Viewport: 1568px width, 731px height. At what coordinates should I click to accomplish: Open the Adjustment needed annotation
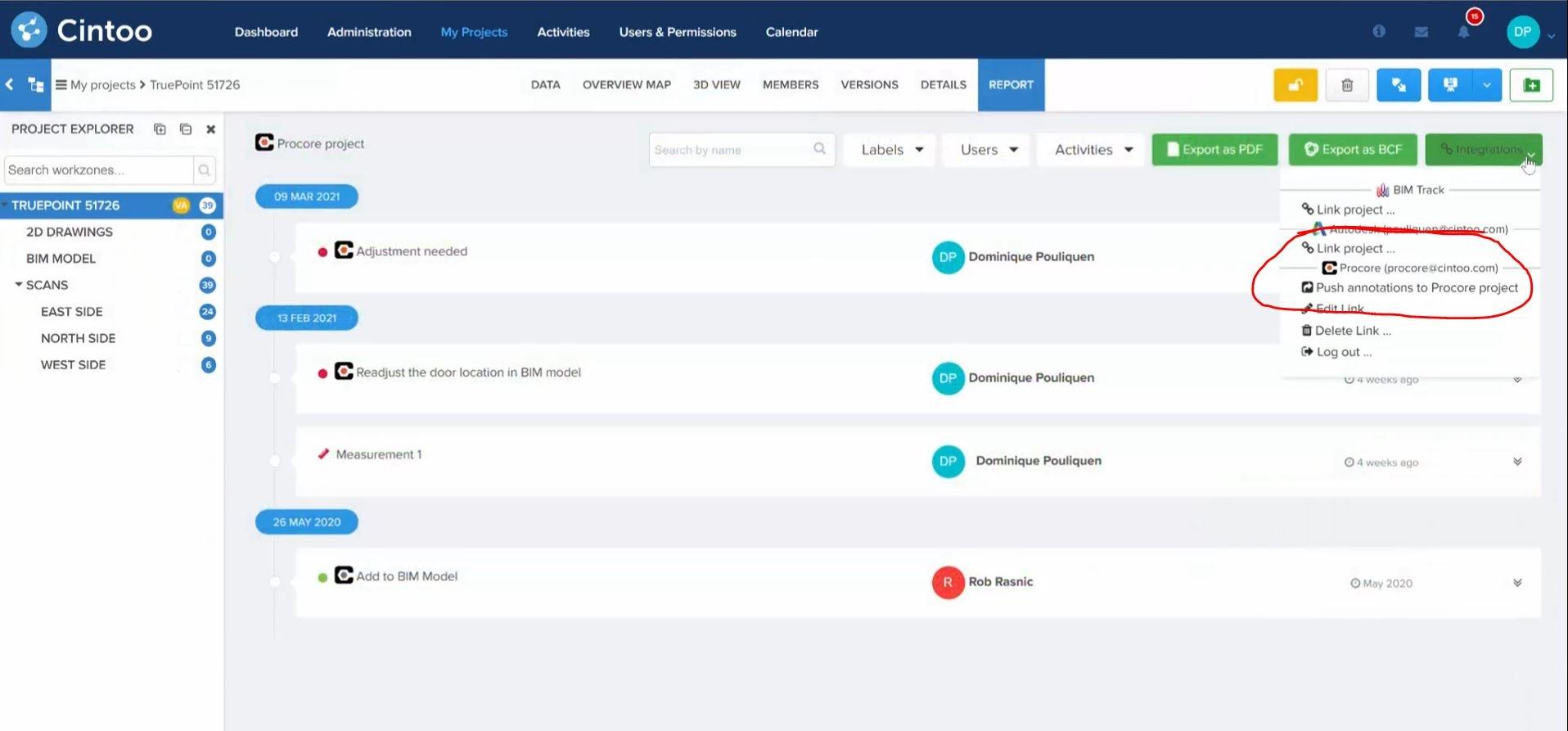click(412, 251)
